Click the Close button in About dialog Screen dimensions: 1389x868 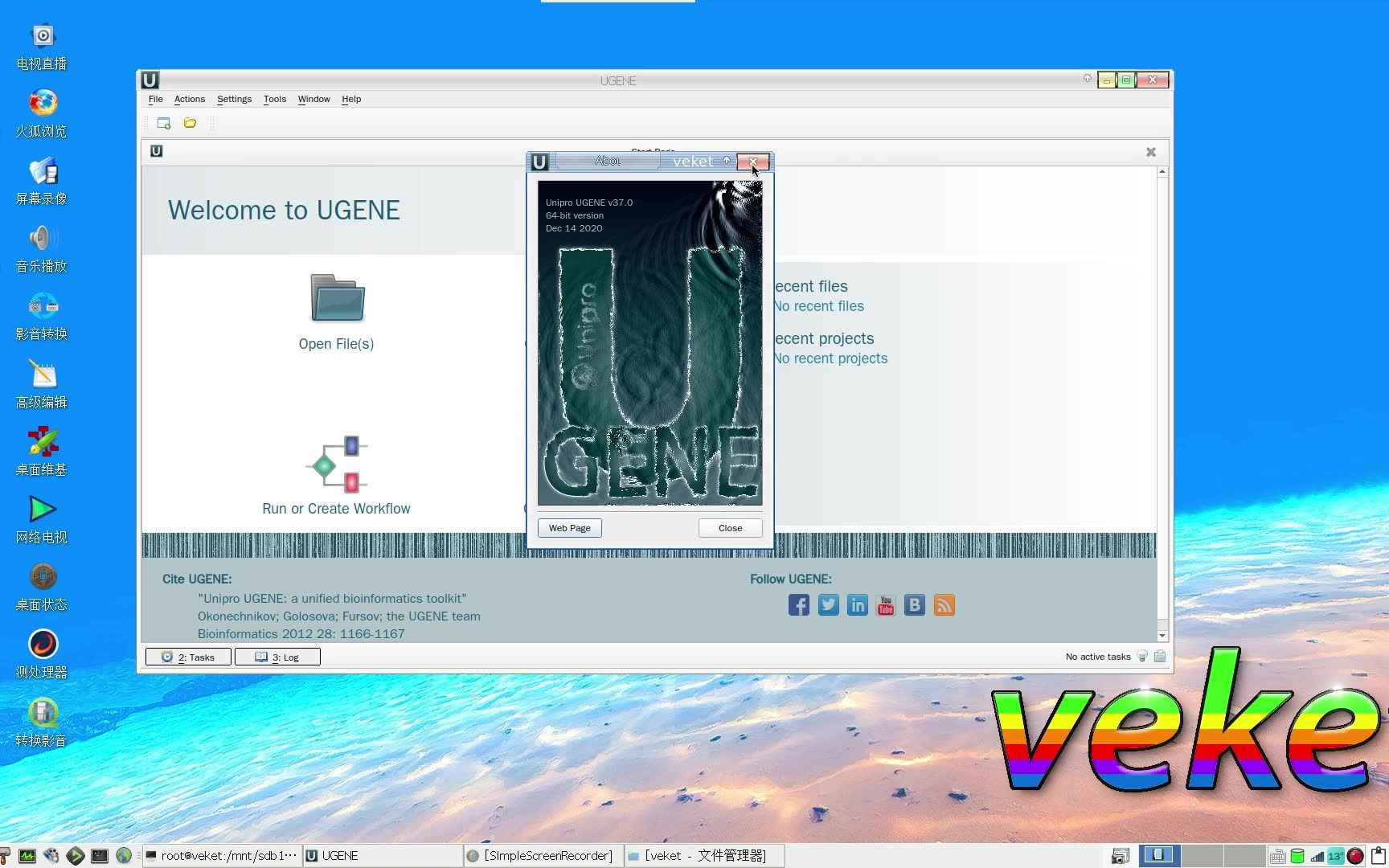click(730, 528)
